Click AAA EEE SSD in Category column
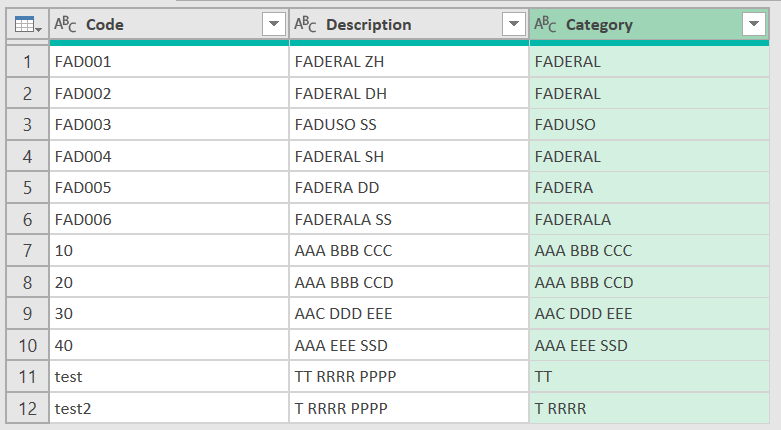This screenshot has height=430, width=781. pyautogui.click(x=649, y=345)
